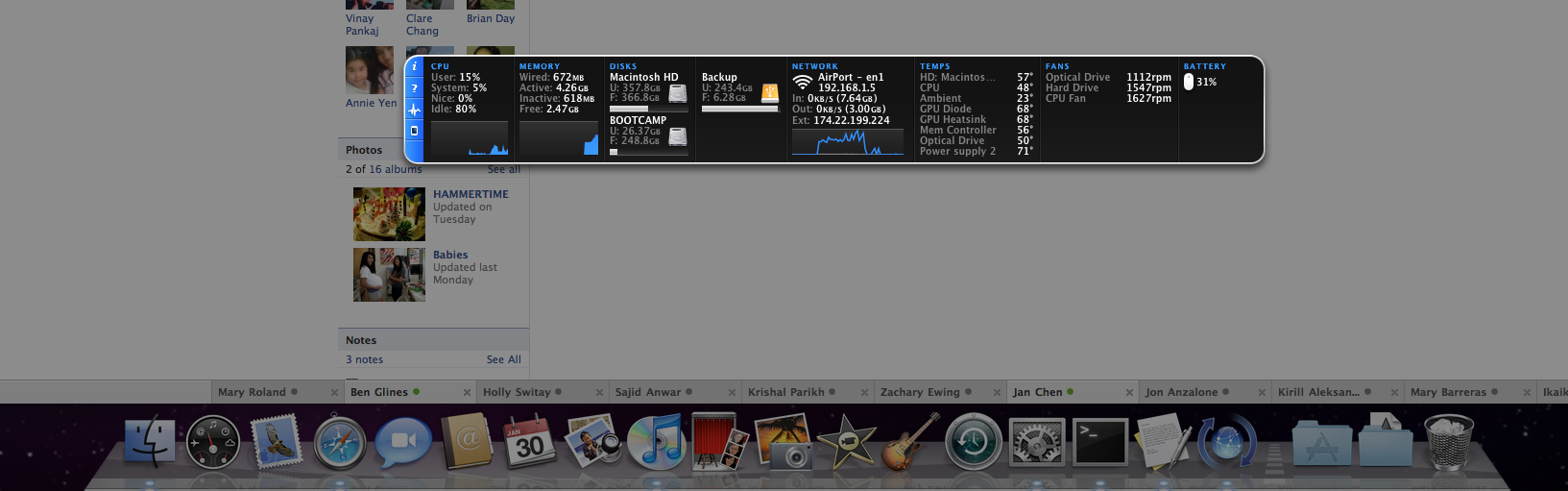The height and width of the screenshot is (491, 1568).
Task: Open the HAMMERTIME photo album link
Action: (x=470, y=194)
